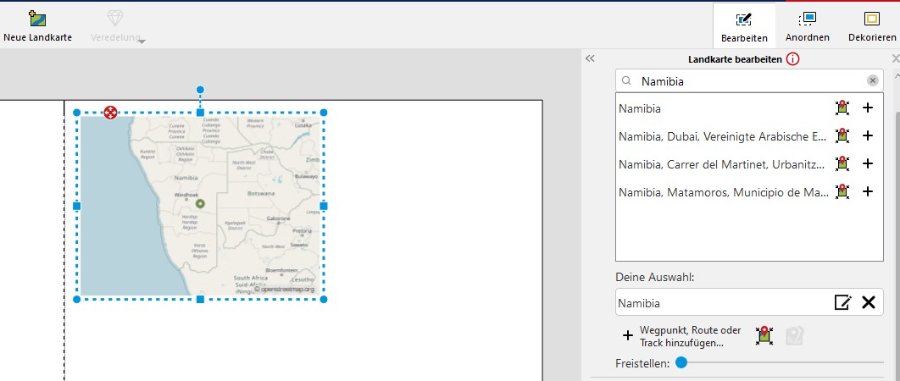Screen dimensions: 900x381
Task: Show the first Namibia result on the map
Action: (842, 107)
